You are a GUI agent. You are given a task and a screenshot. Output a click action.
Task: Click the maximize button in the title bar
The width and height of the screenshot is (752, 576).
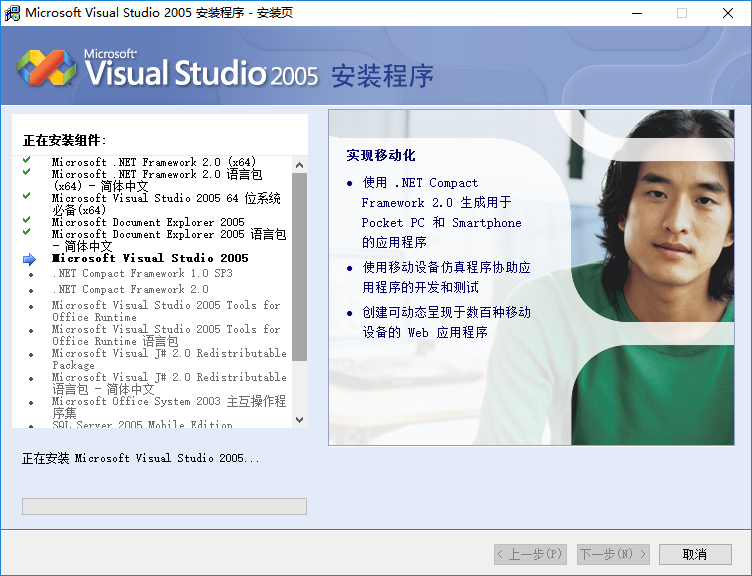(x=682, y=13)
